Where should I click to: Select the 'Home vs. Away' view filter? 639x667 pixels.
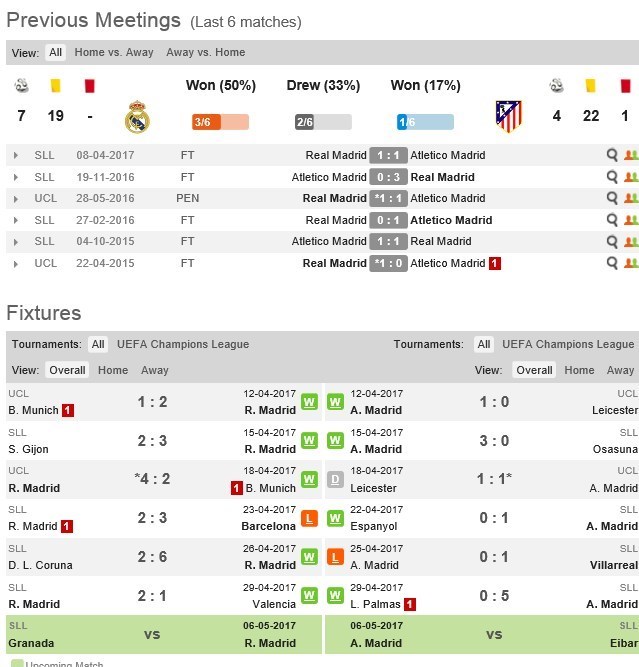click(114, 52)
